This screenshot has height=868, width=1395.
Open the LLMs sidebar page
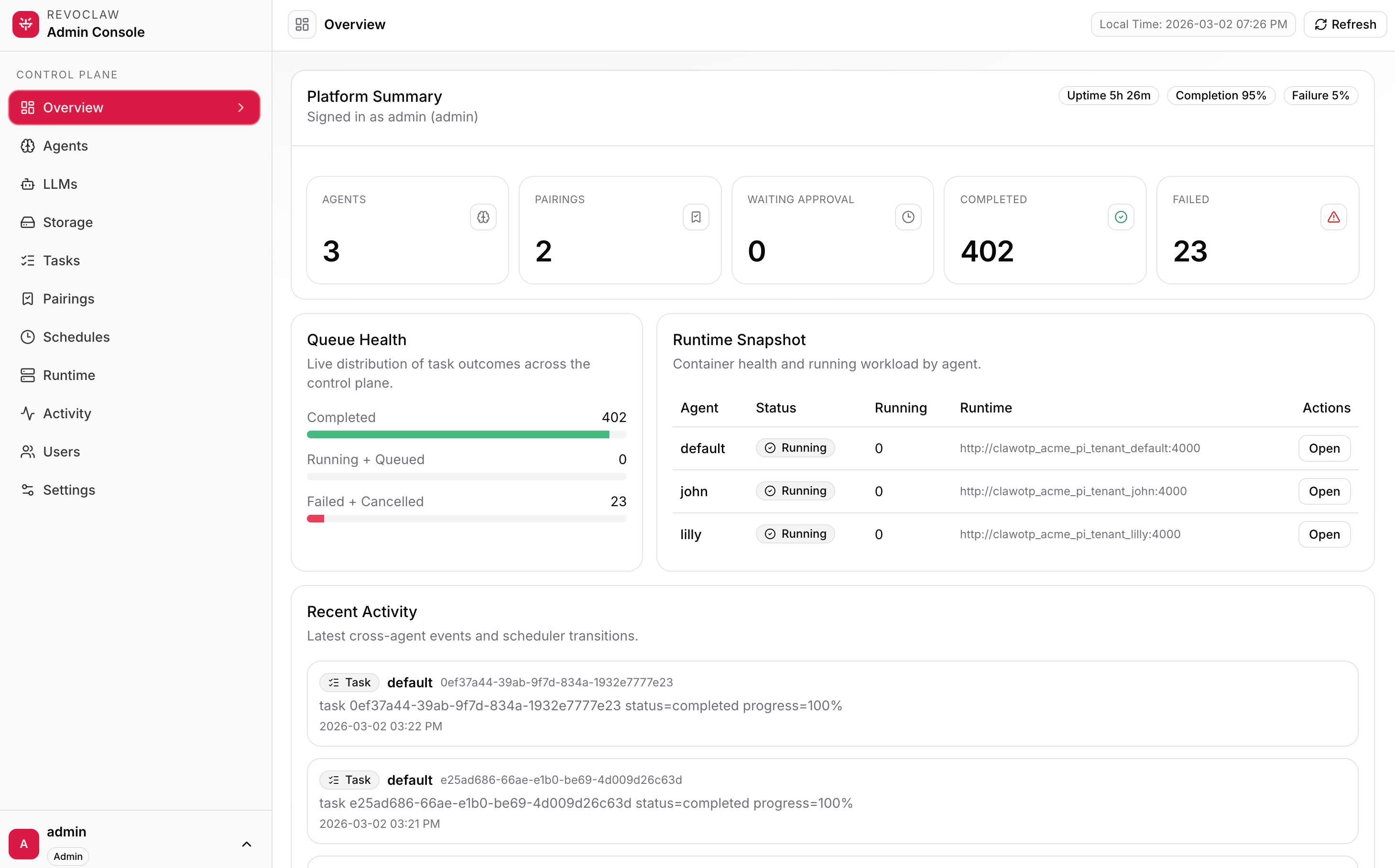pyautogui.click(x=60, y=184)
